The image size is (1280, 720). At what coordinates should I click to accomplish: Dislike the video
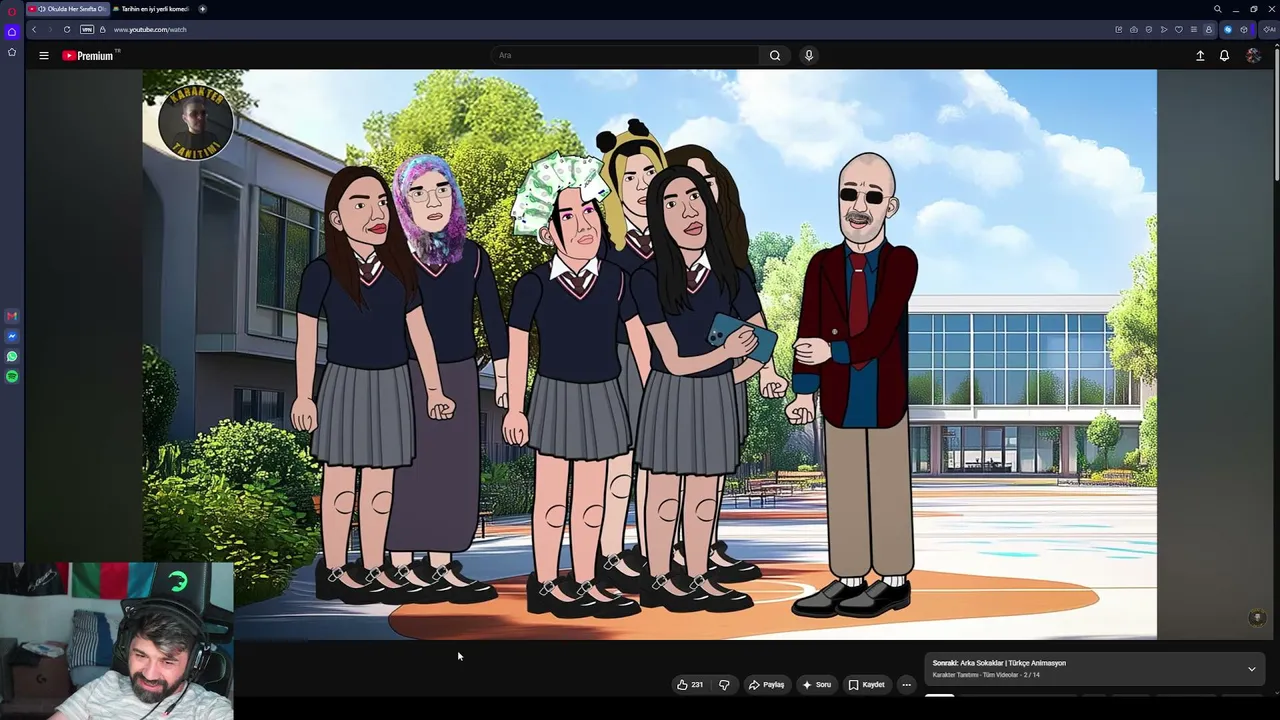point(724,685)
